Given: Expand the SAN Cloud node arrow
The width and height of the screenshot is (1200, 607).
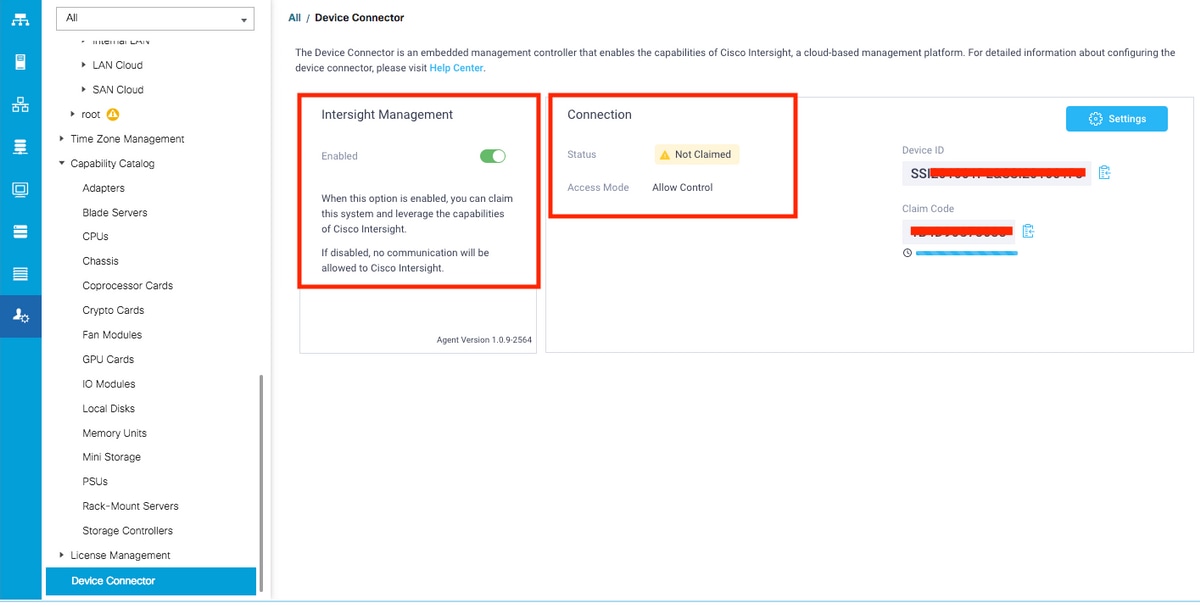Looking at the screenshot, I should coord(84,90).
